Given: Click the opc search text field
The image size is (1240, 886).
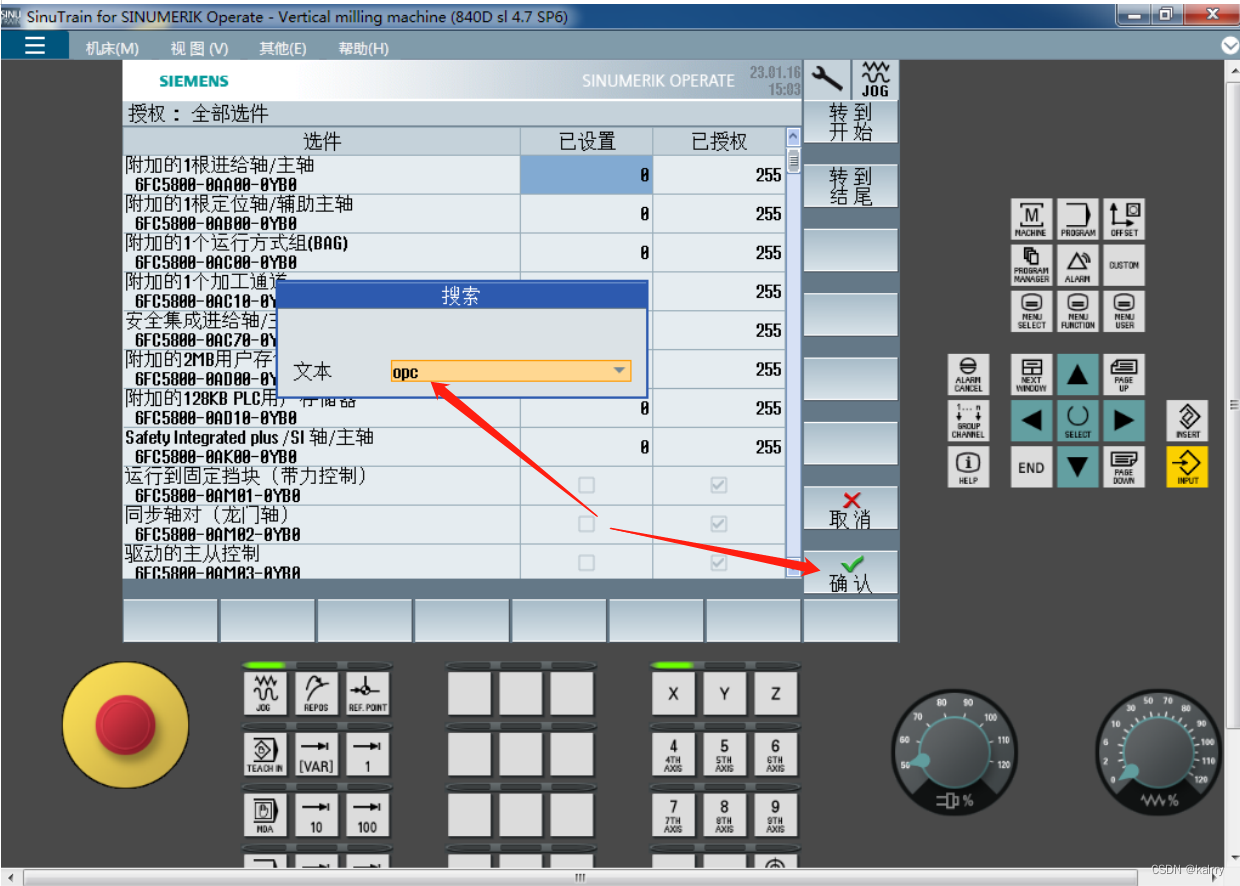Looking at the screenshot, I should click(x=511, y=371).
